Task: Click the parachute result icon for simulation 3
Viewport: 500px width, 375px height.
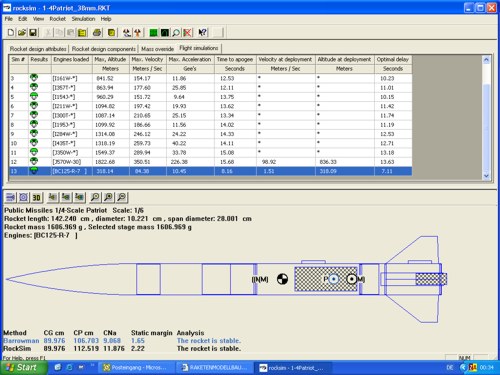Action: 34,78
